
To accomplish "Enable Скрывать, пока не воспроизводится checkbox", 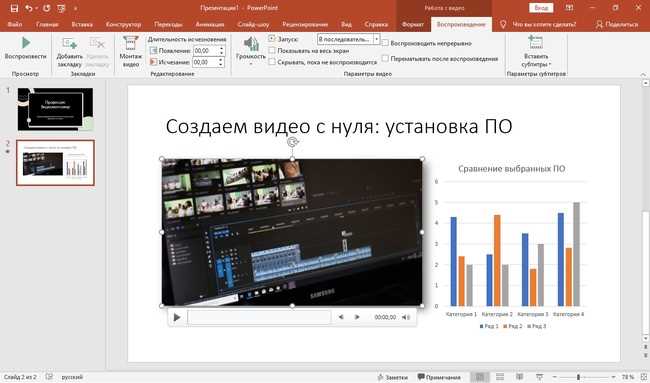I will pyautogui.click(x=272, y=62).
